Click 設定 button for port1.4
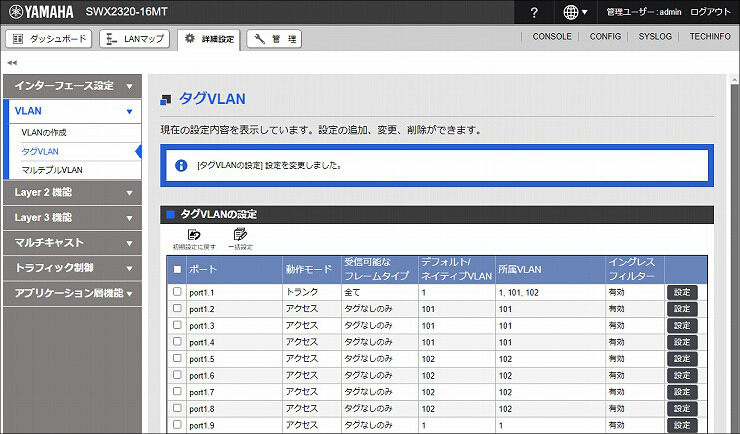Image resolution: width=740 pixels, height=434 pixels. click(x=682, y=342)
